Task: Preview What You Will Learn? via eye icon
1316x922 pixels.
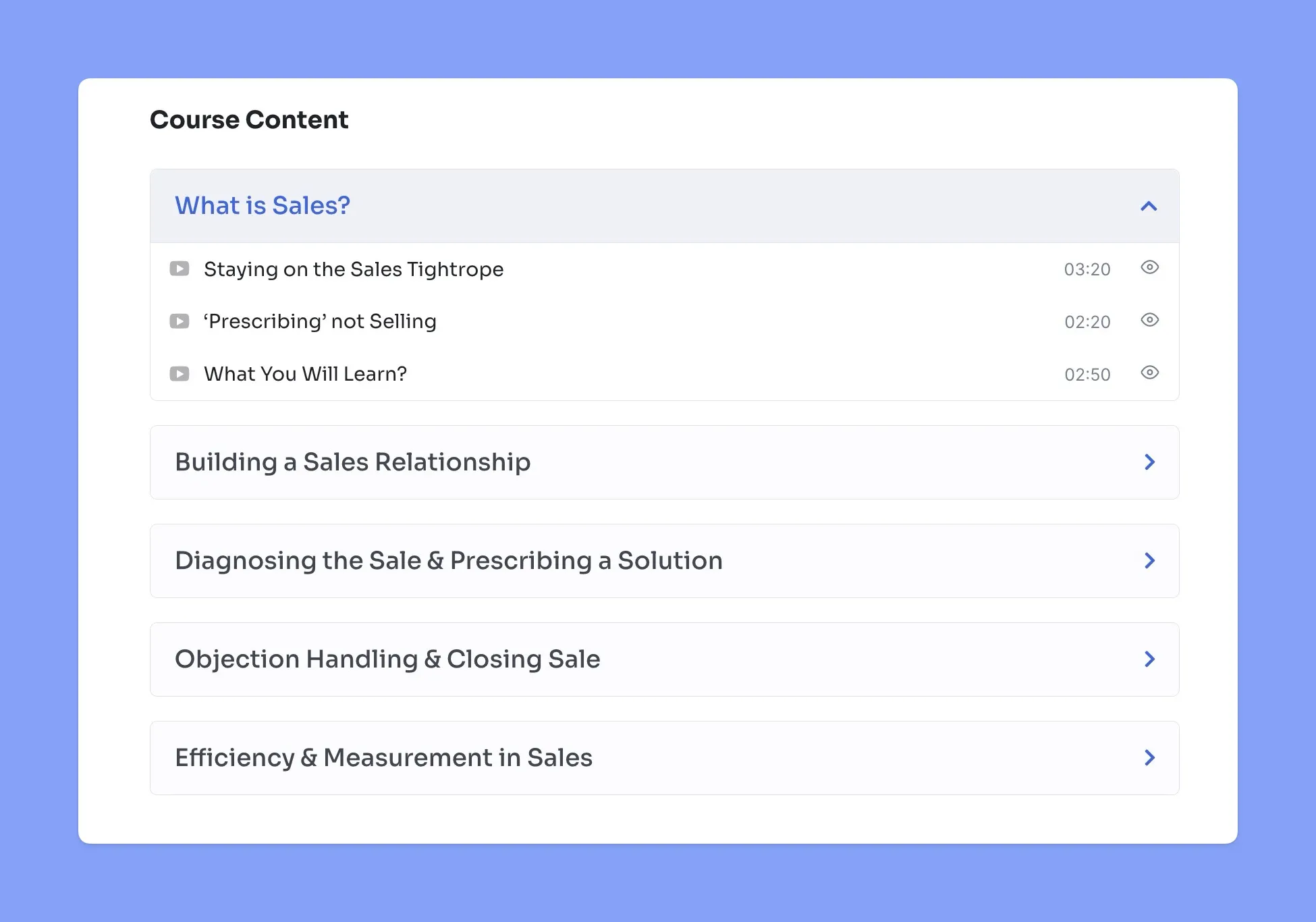Action: click(x=1150, y=373)
